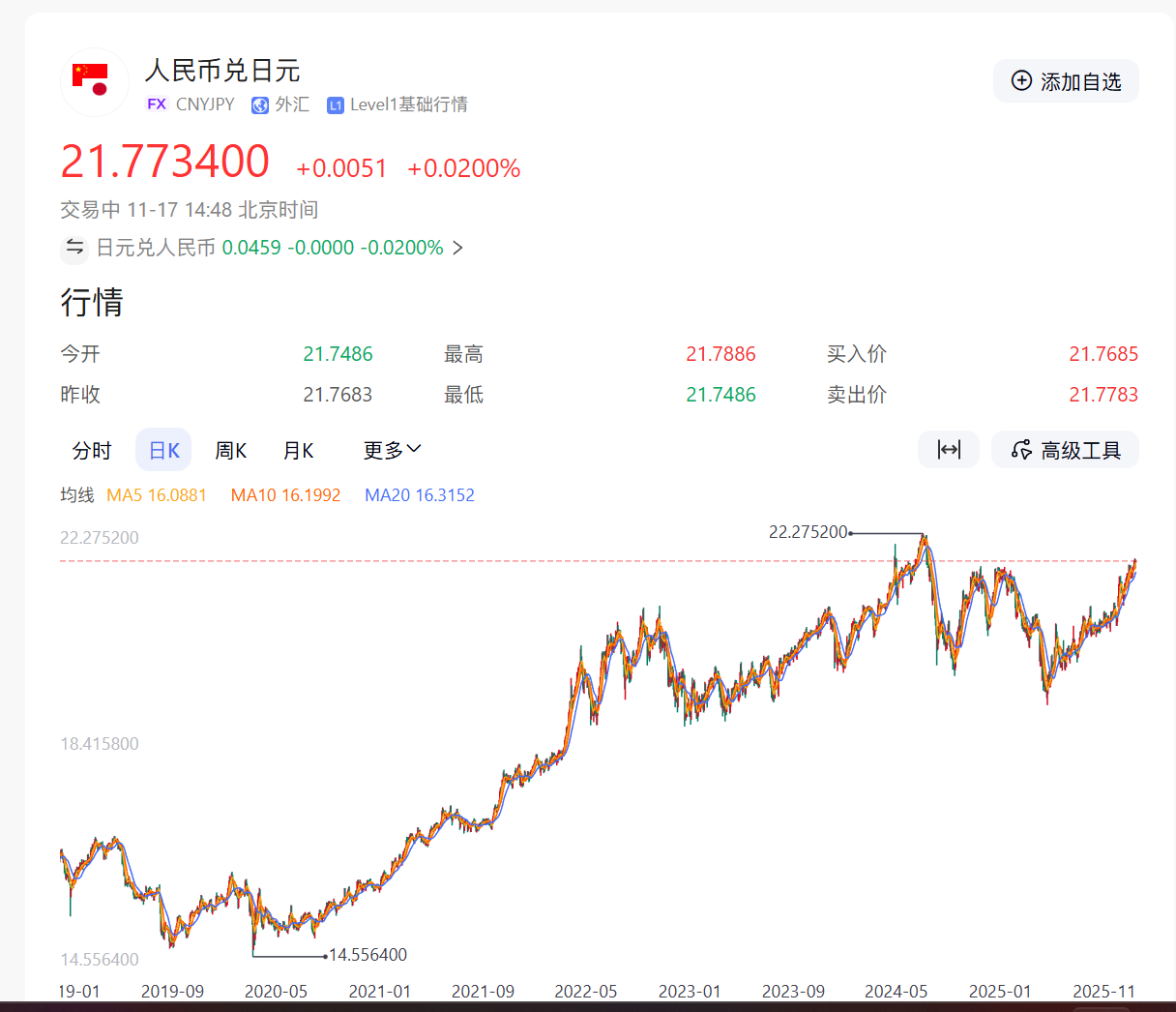Click the purple FX badge icon
The image size is (1176, 1012).
(x=157, y=104)
